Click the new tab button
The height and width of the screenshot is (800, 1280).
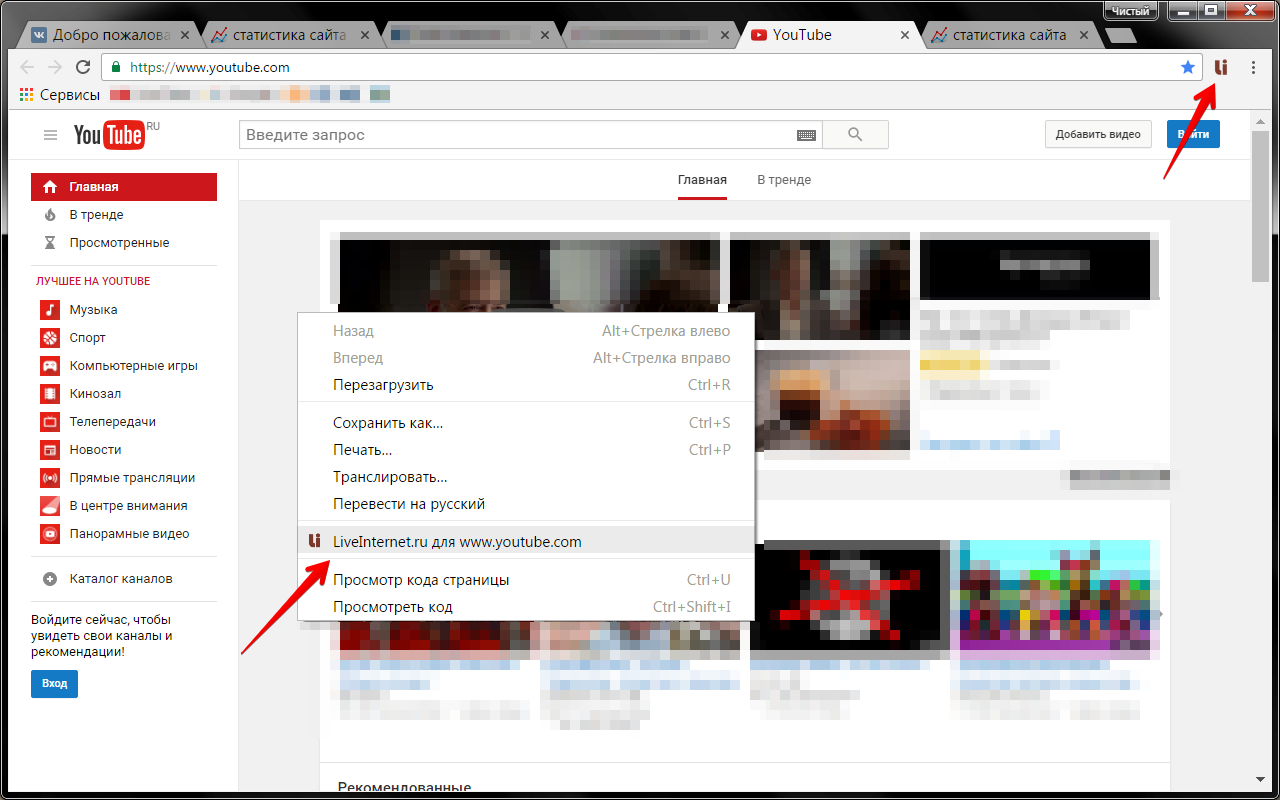coord(1121,36)
